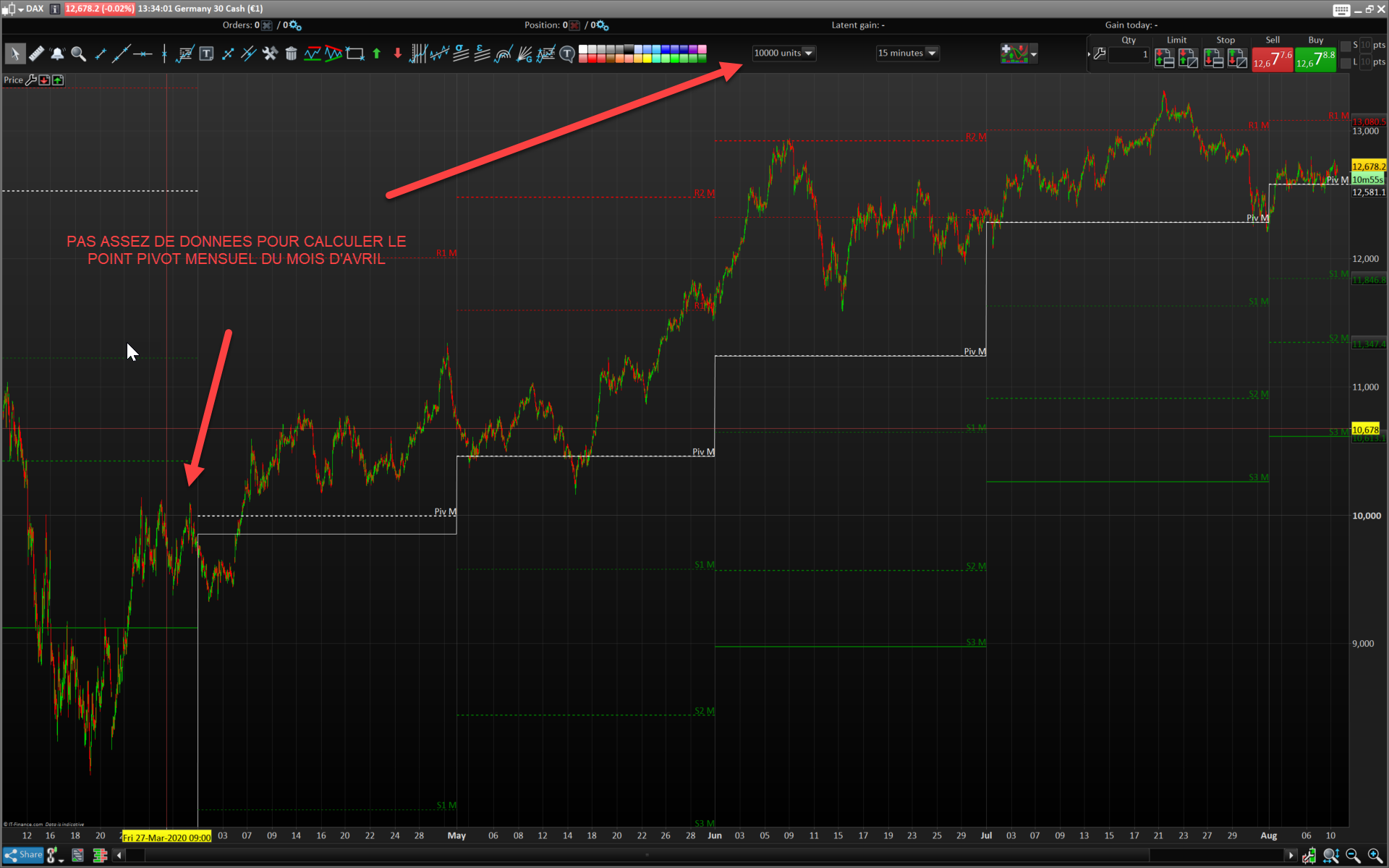1389x868 pixels.
Task: Toggle the S stop points checkbox
Action: (1346, 46)
